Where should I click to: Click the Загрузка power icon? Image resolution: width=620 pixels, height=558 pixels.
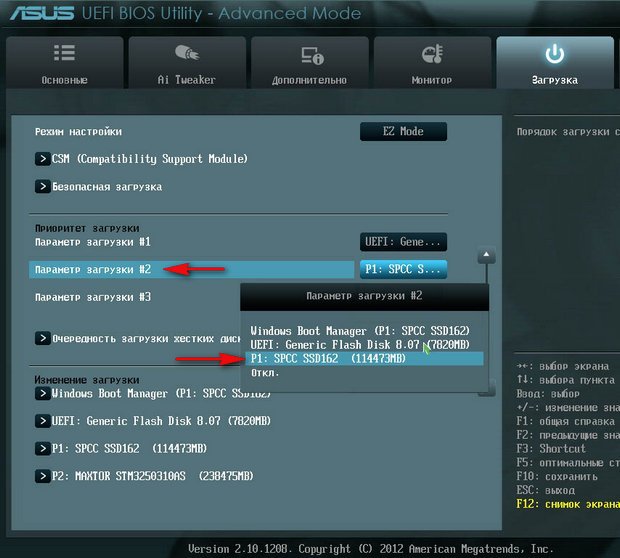click(554, 53)
